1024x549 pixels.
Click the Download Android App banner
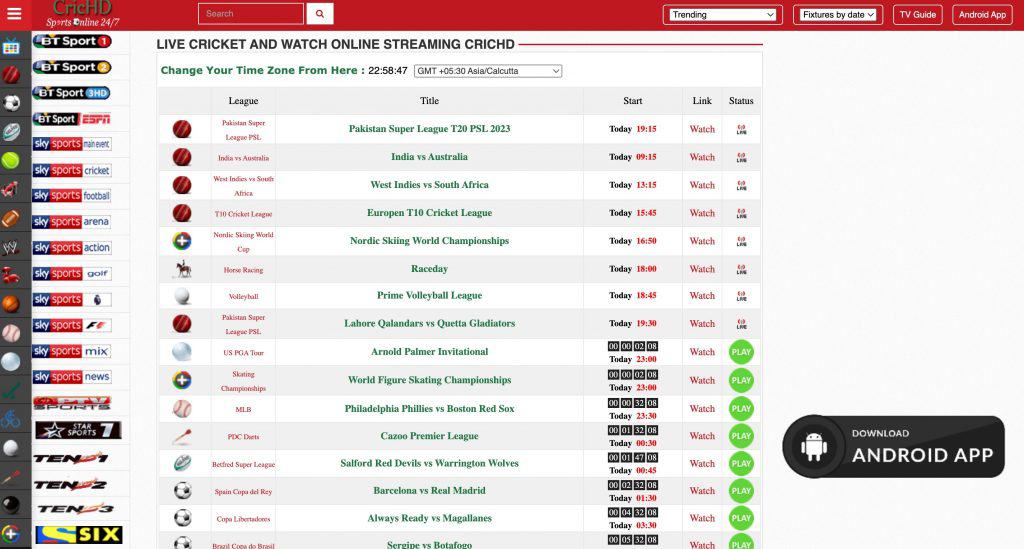[x=893, y=447]
